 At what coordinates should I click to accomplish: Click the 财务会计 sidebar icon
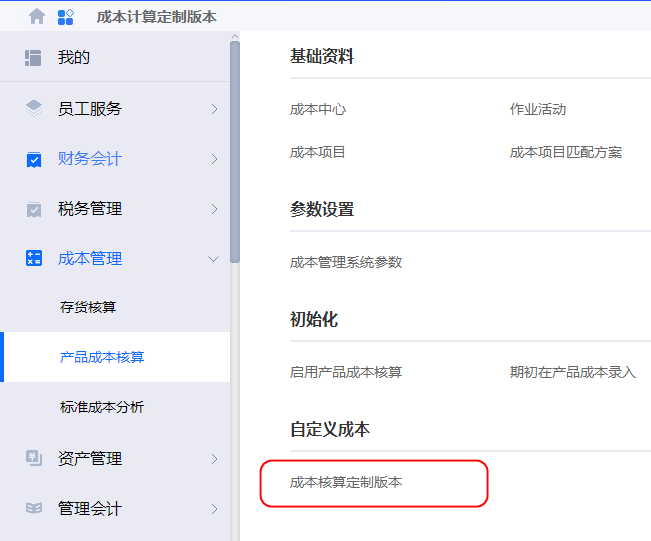[x=34, y=159]
